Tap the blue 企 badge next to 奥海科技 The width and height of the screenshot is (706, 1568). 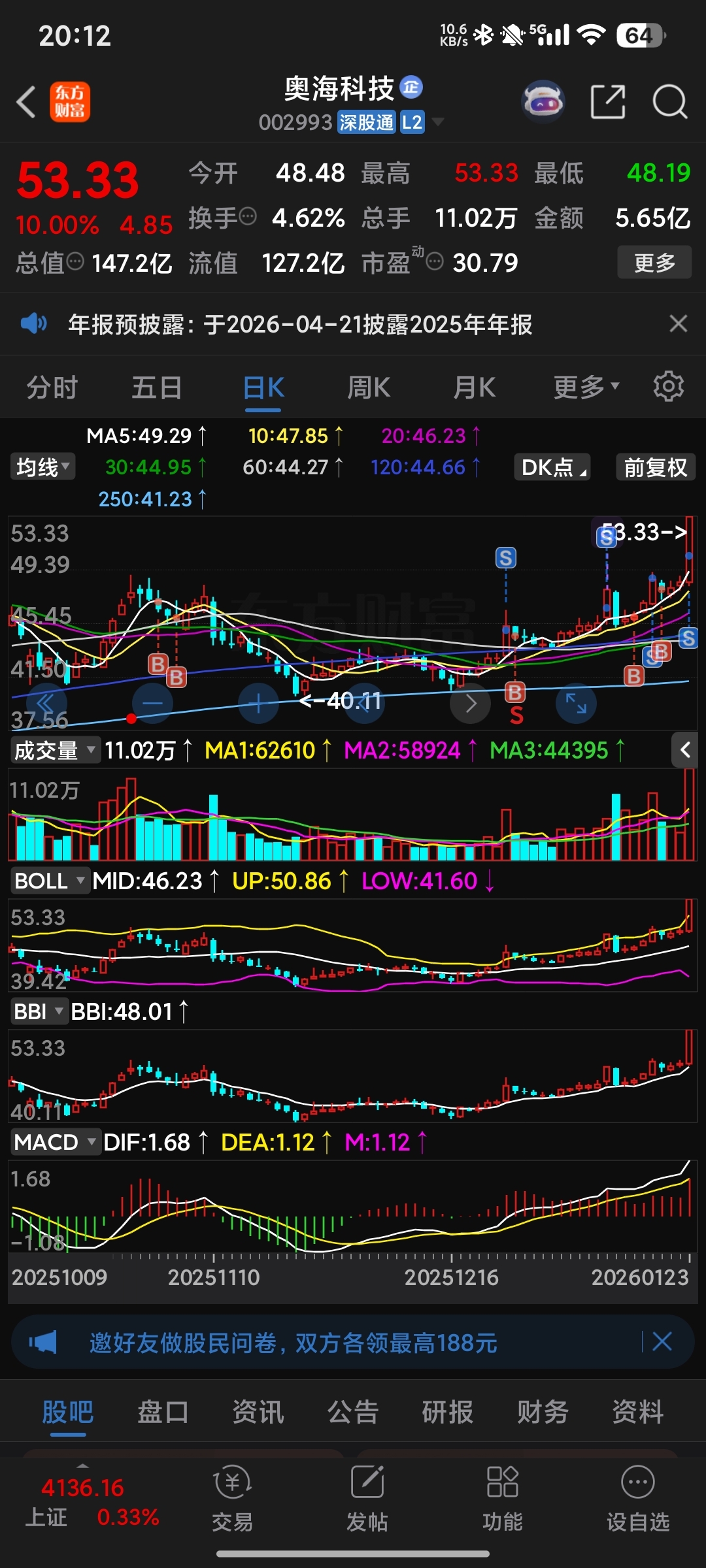pos(411,87)
